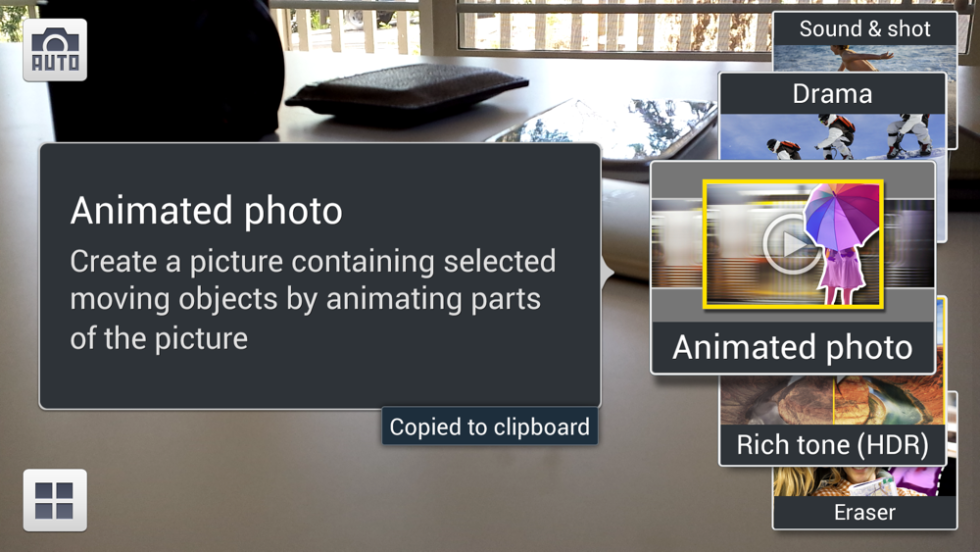Tap the description panel's pointer arrow
Screen dimensions: 980x552
click(607, 273)
